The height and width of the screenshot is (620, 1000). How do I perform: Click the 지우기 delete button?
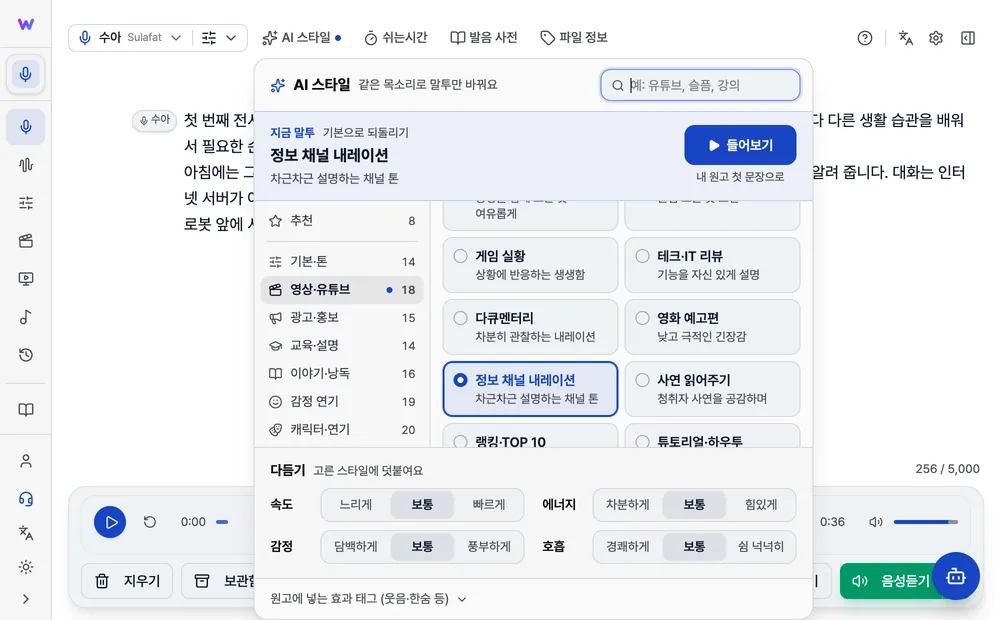pyautogui.click(x=127, y=581)
